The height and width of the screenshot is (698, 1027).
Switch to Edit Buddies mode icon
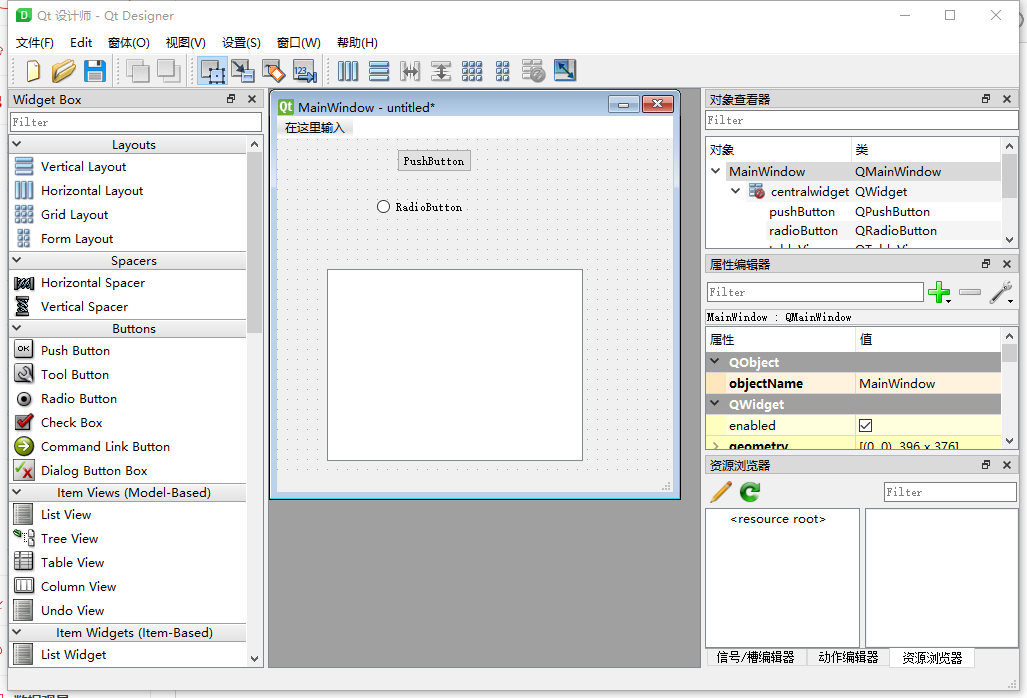[x=274, y=71]
